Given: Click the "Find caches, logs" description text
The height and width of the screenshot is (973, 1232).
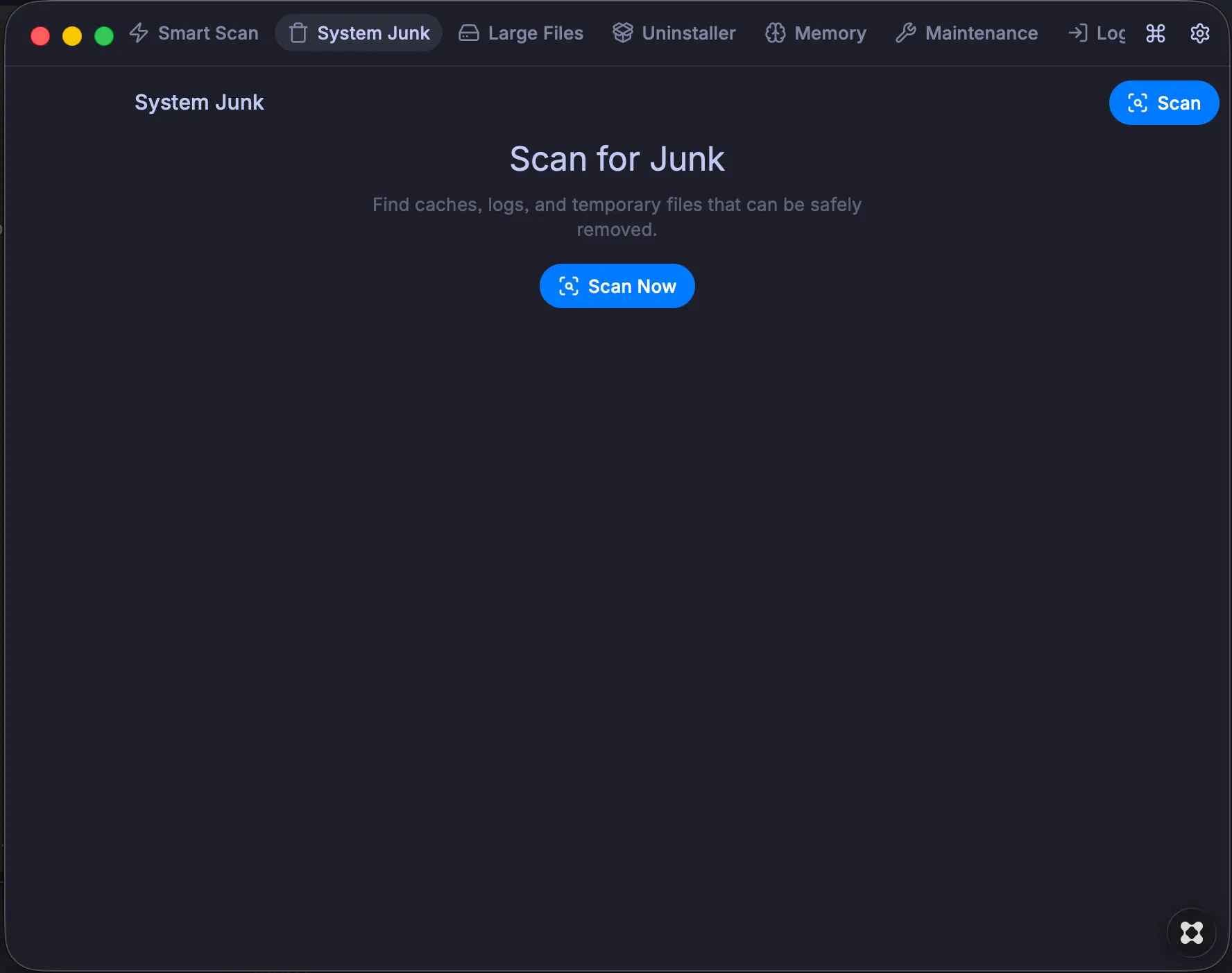Looking at the screenshot, I should click(617, 217).
